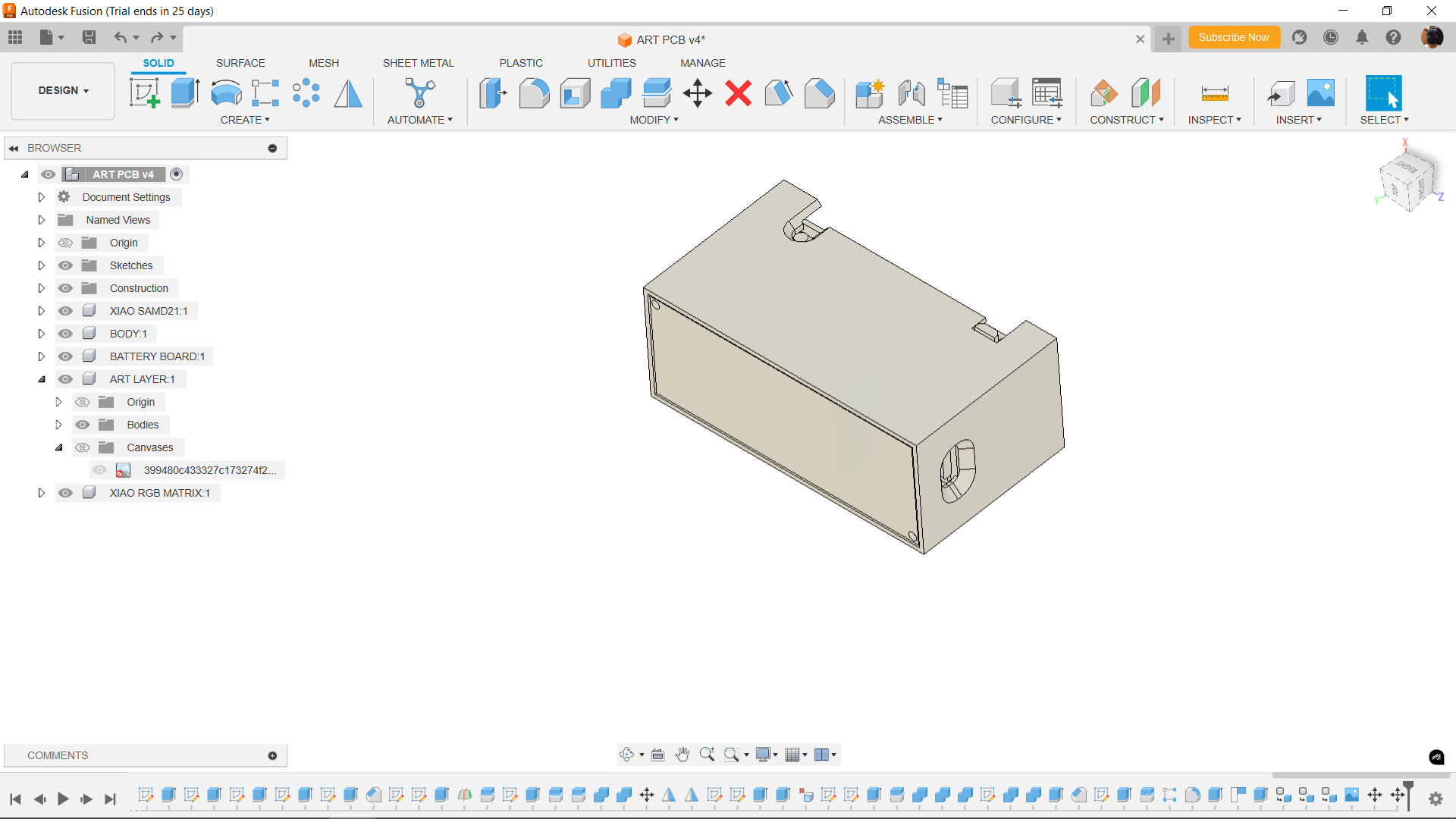Select the Extrude tool
The height and width of the screenshot is (819, 1456).
185,93
